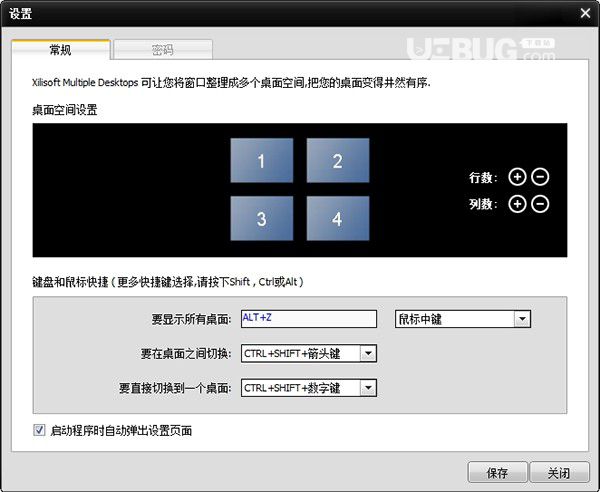The width and height of the screenshot is (600, 492).
Task: Open the 密码 tab
Action: click(x=163, y=50)
